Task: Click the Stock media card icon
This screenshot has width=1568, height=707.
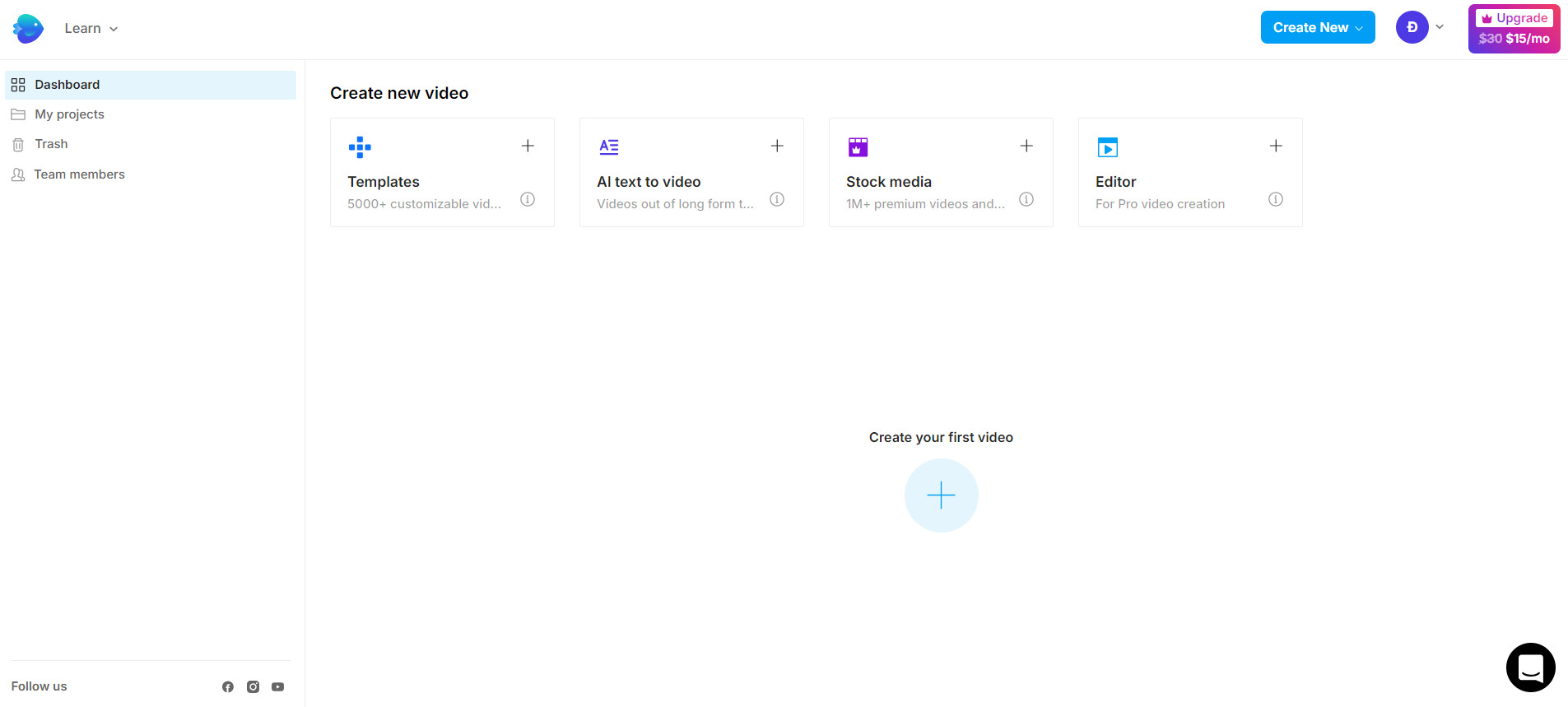Action: pyautogui.click(x=858, y=147)
